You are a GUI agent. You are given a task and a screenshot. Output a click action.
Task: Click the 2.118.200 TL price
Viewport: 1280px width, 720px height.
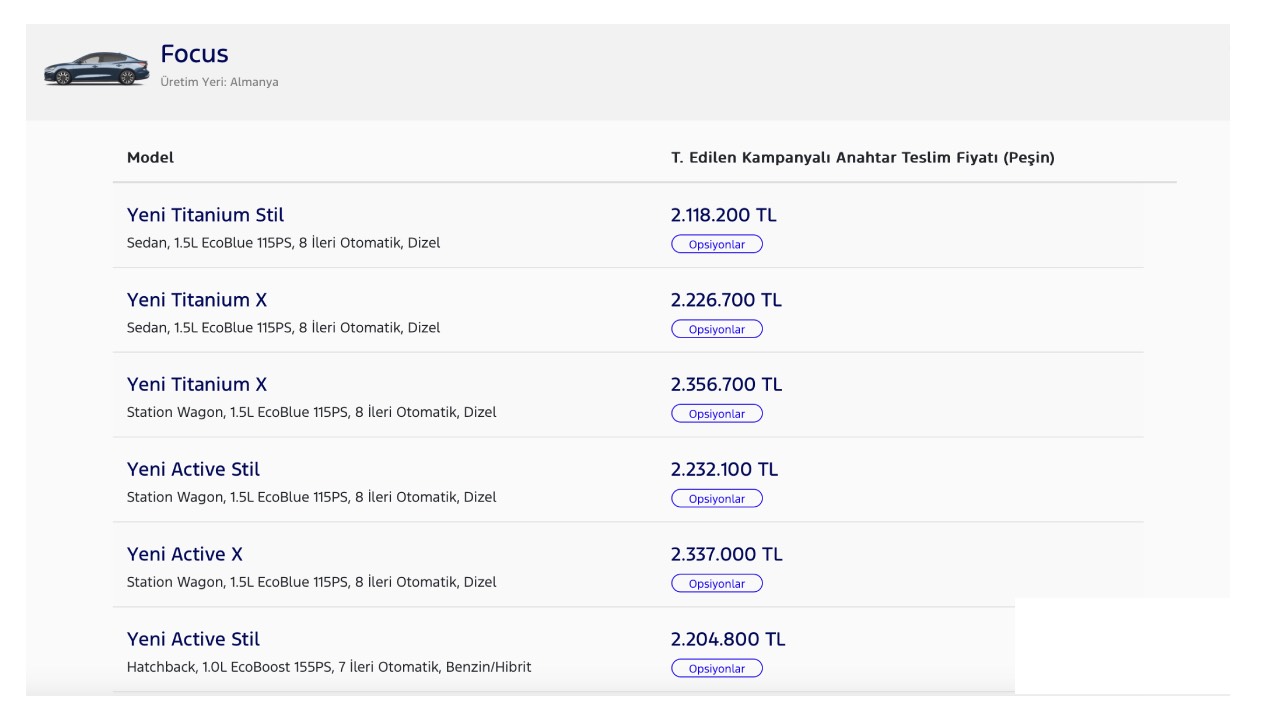pyautogui.click(x=723, y=215)
